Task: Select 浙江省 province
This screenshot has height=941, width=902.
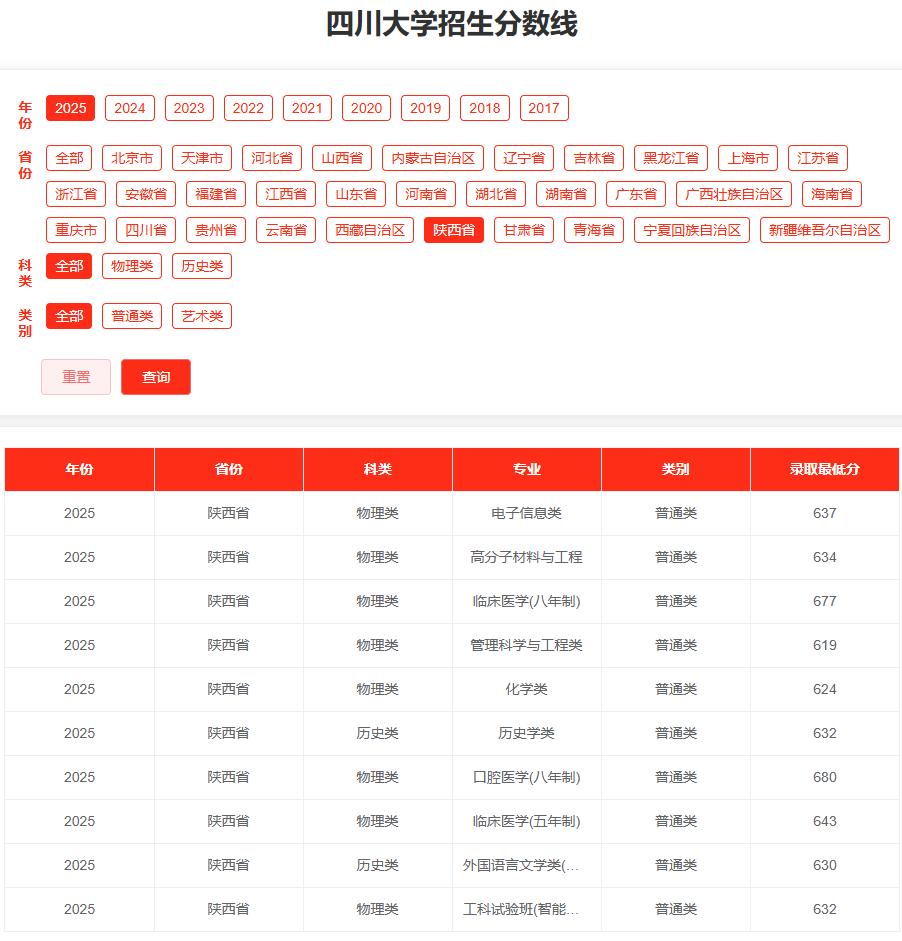Action: pos(76,194)
